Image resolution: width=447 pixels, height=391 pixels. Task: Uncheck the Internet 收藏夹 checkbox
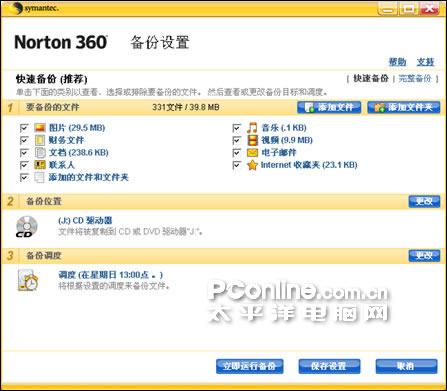tap(236, 165)
